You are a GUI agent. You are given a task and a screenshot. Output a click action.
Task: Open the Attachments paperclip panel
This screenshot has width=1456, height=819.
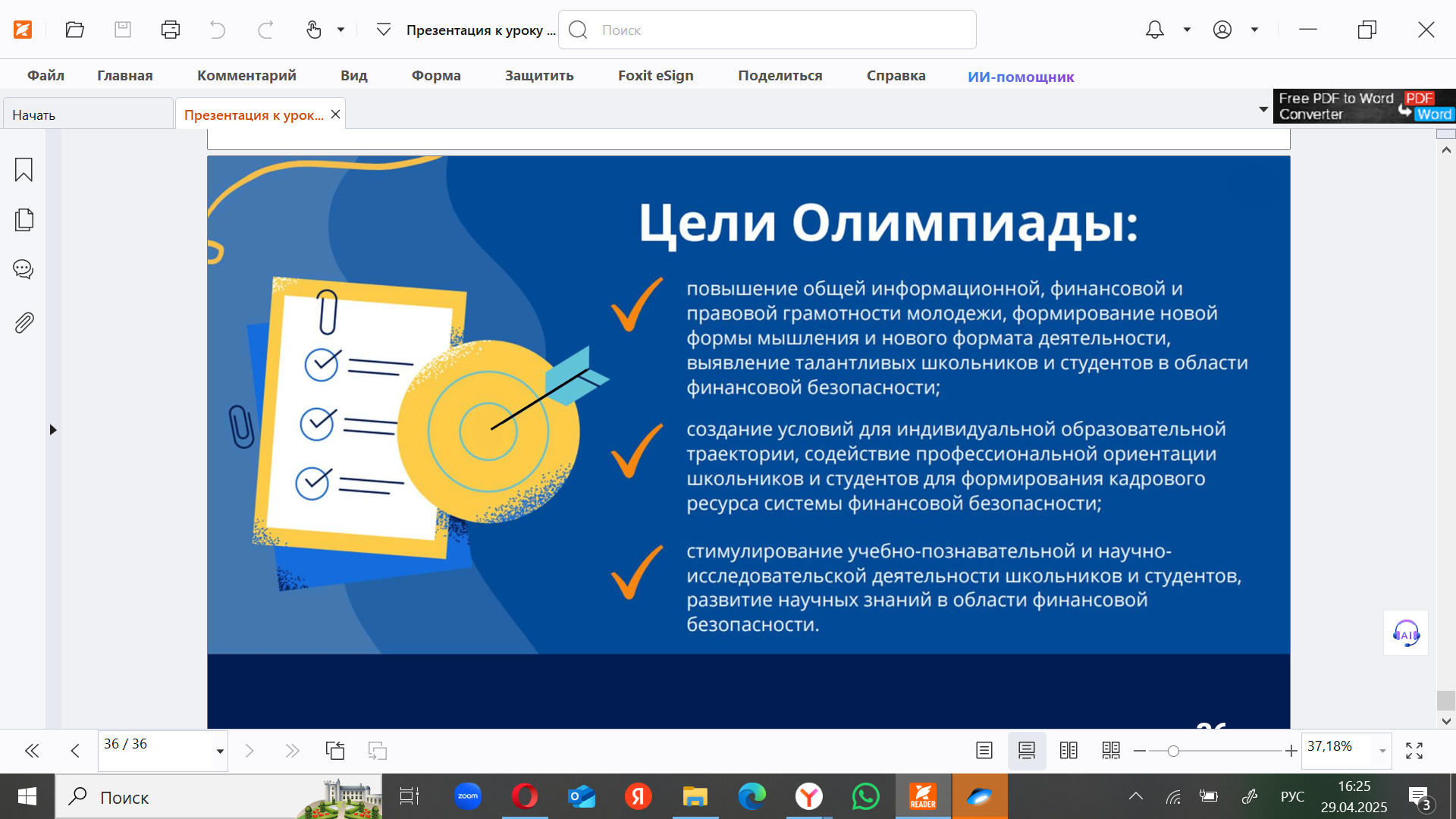(24, 323)
